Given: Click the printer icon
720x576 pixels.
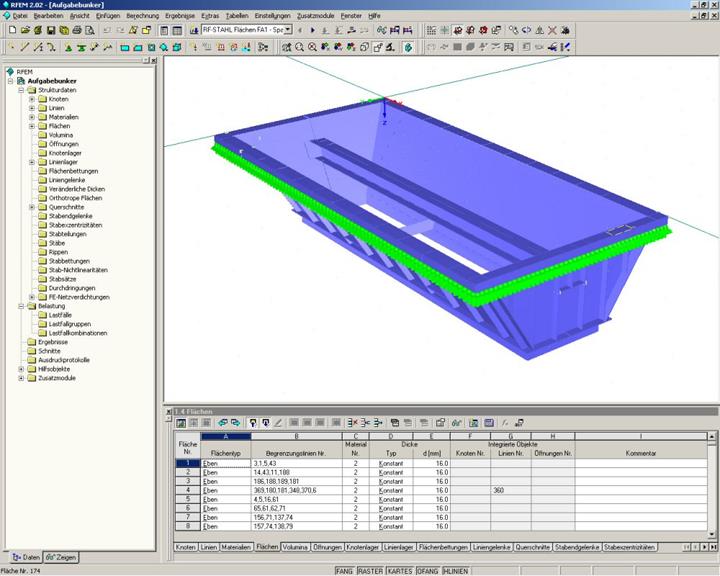Looking at the screenshot, I should 77,30.
